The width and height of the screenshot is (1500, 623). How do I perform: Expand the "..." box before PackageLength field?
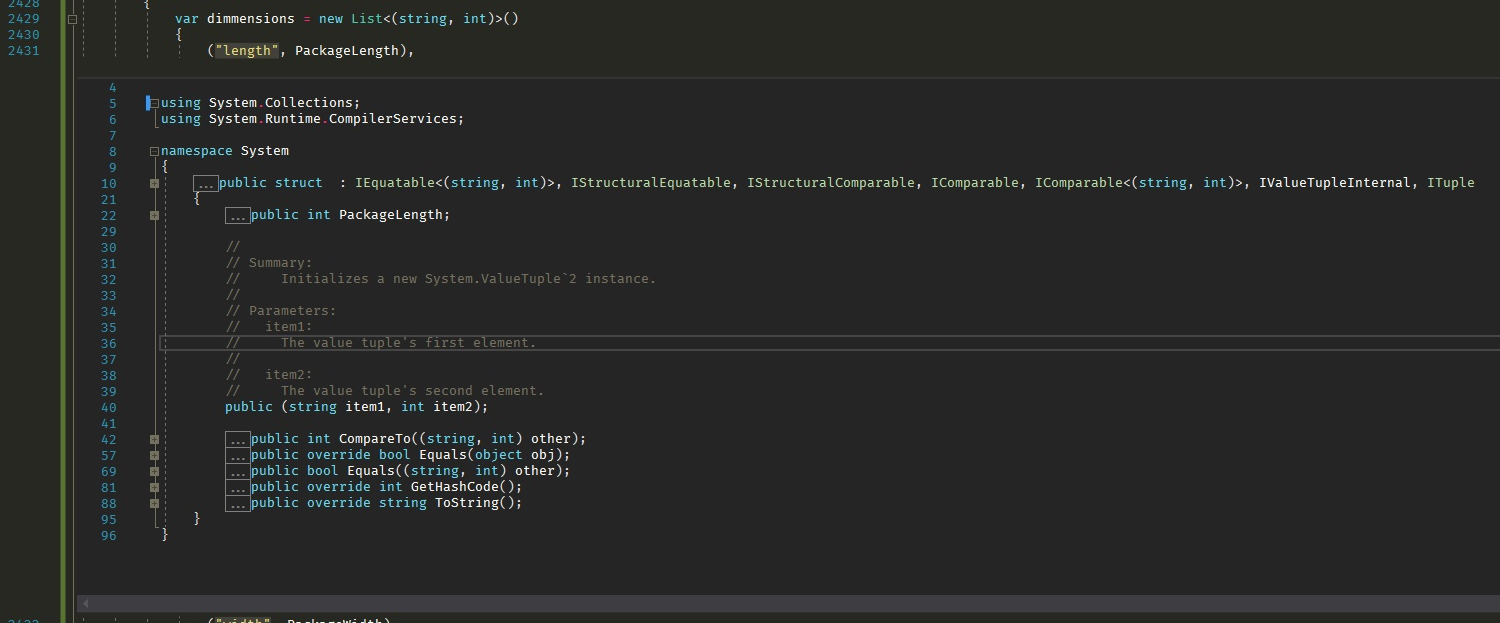click(238, 214)
